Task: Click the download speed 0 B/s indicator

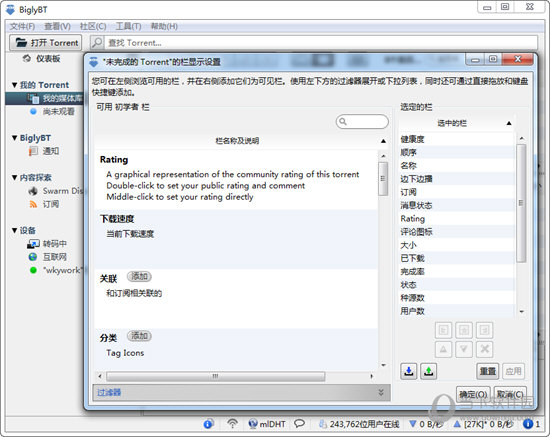Action: pos(426,424)
